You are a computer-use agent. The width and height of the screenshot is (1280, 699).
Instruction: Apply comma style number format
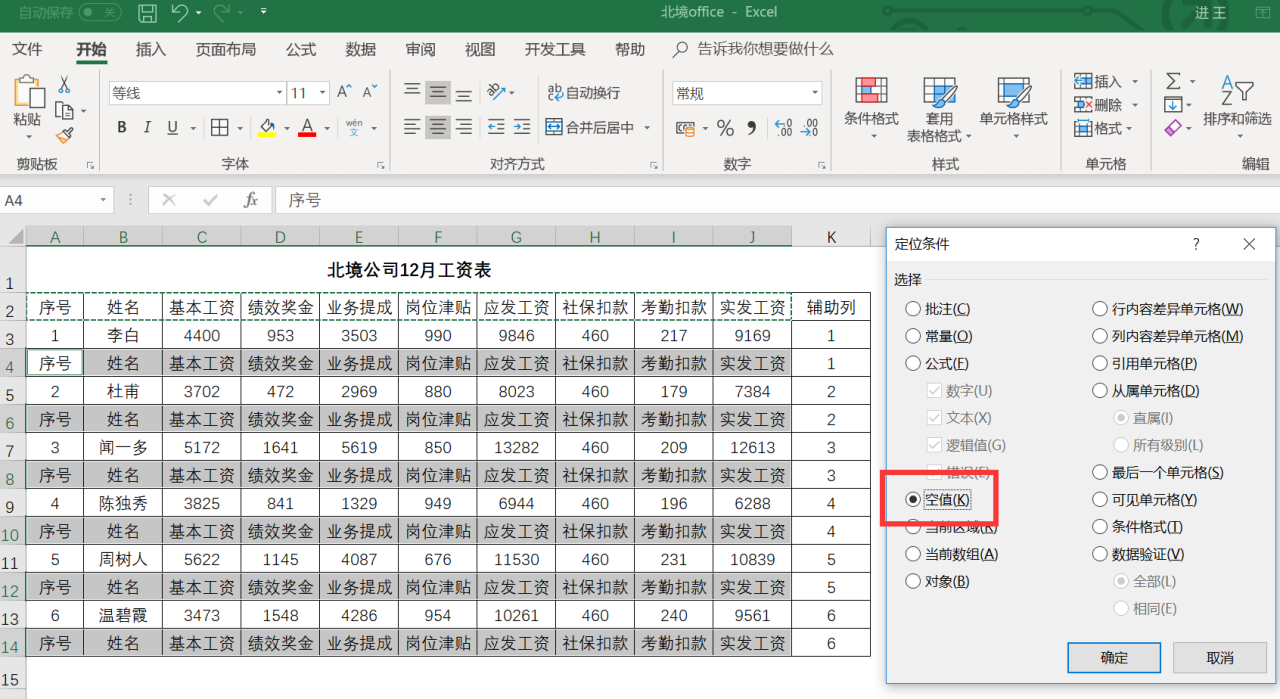[752, 128]
